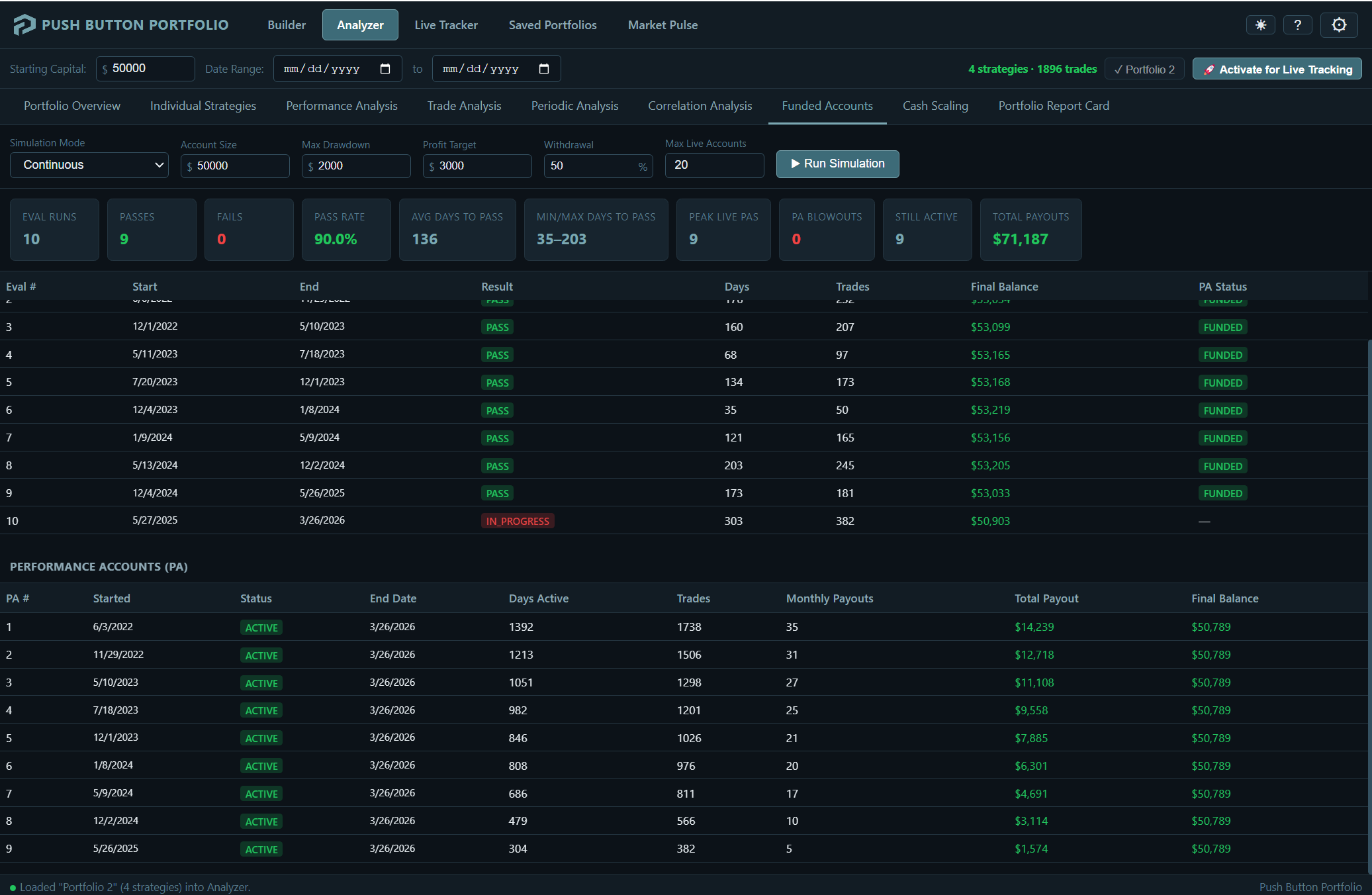Open the Correlation Analysis tab

click(700, 106)
